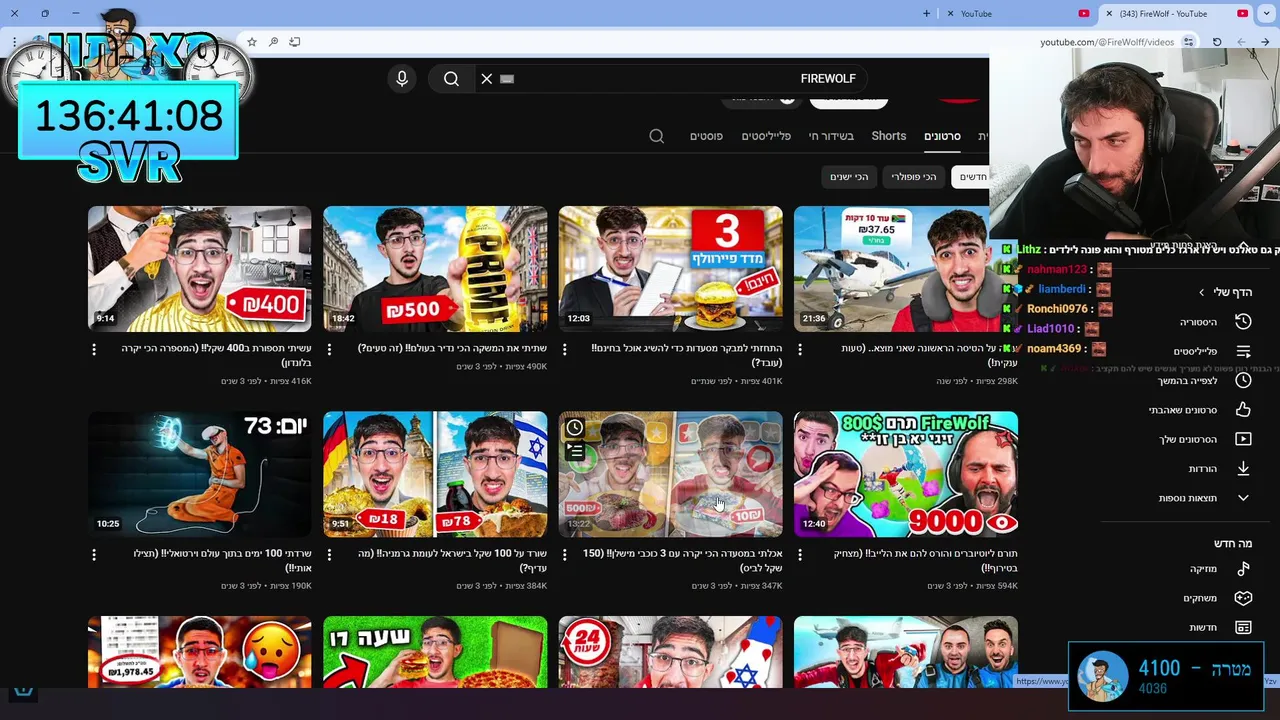Select the חדשים sort chip
1280x720 pixels.
click(971, 177)
